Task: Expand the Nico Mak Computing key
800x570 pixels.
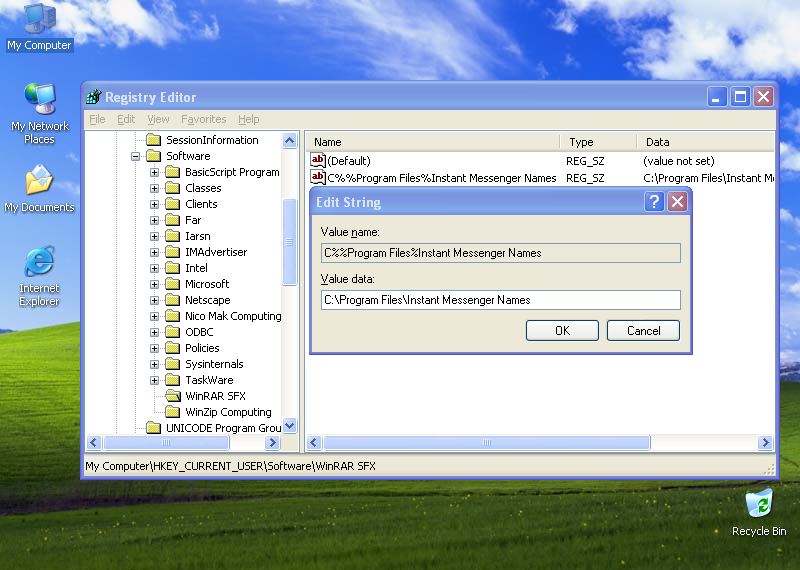Action: click(154, 316)
